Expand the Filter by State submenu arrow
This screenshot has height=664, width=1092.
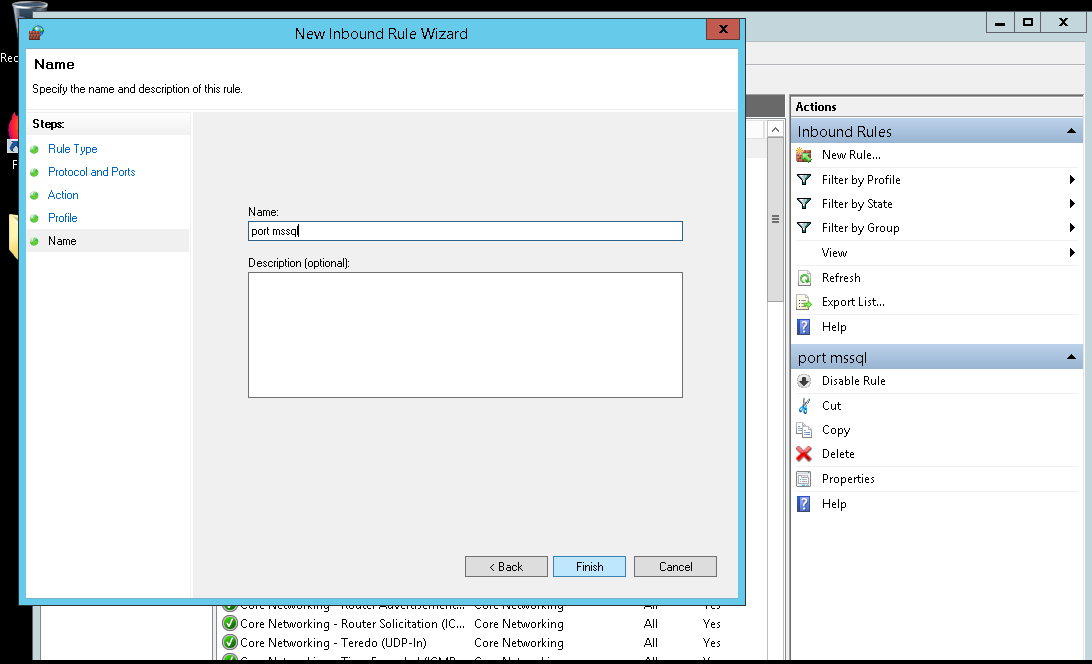[x=1072, y=204]
